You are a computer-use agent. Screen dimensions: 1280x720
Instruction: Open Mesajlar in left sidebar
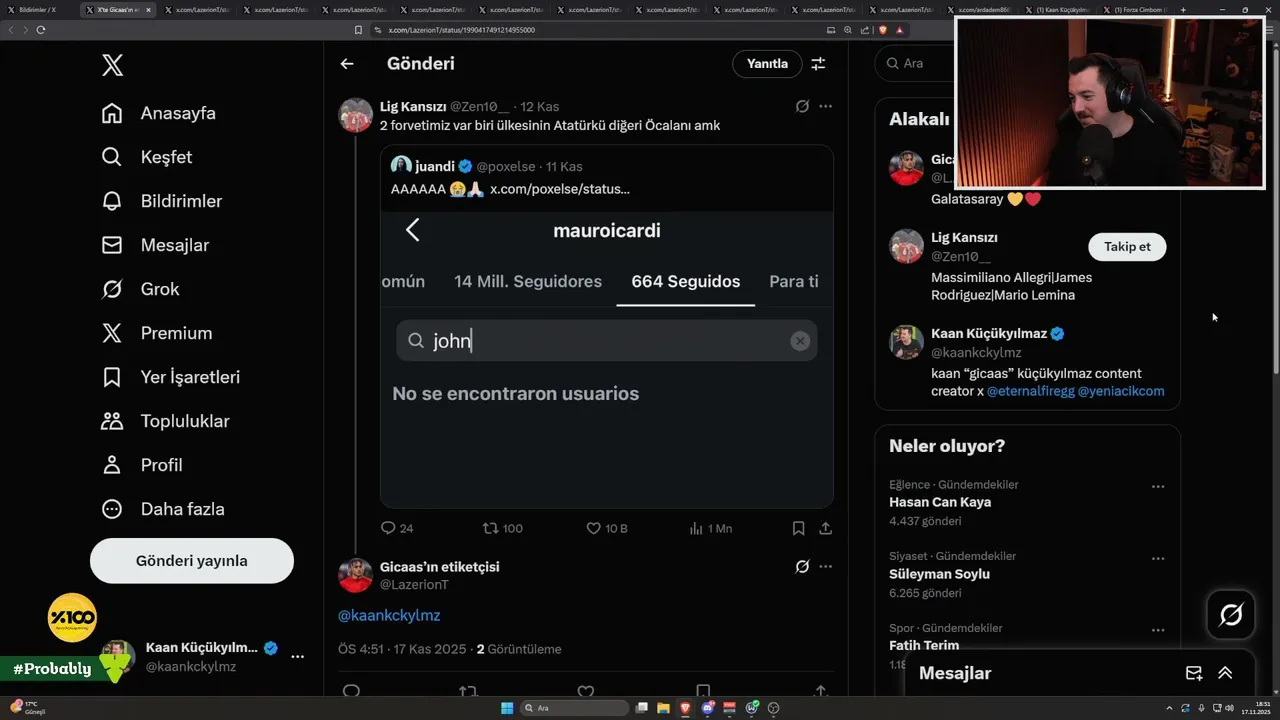tap(155, 245)
